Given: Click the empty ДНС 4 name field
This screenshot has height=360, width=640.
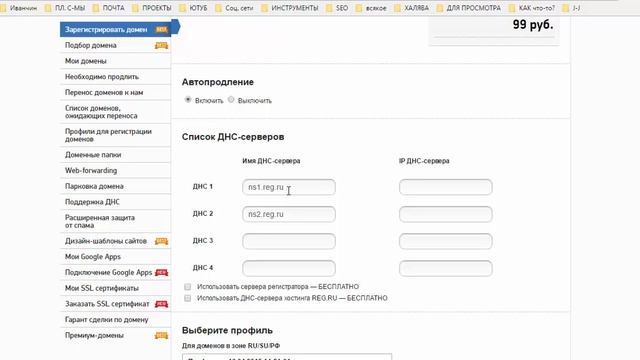Looking at the screenshot, I should 289,268.
